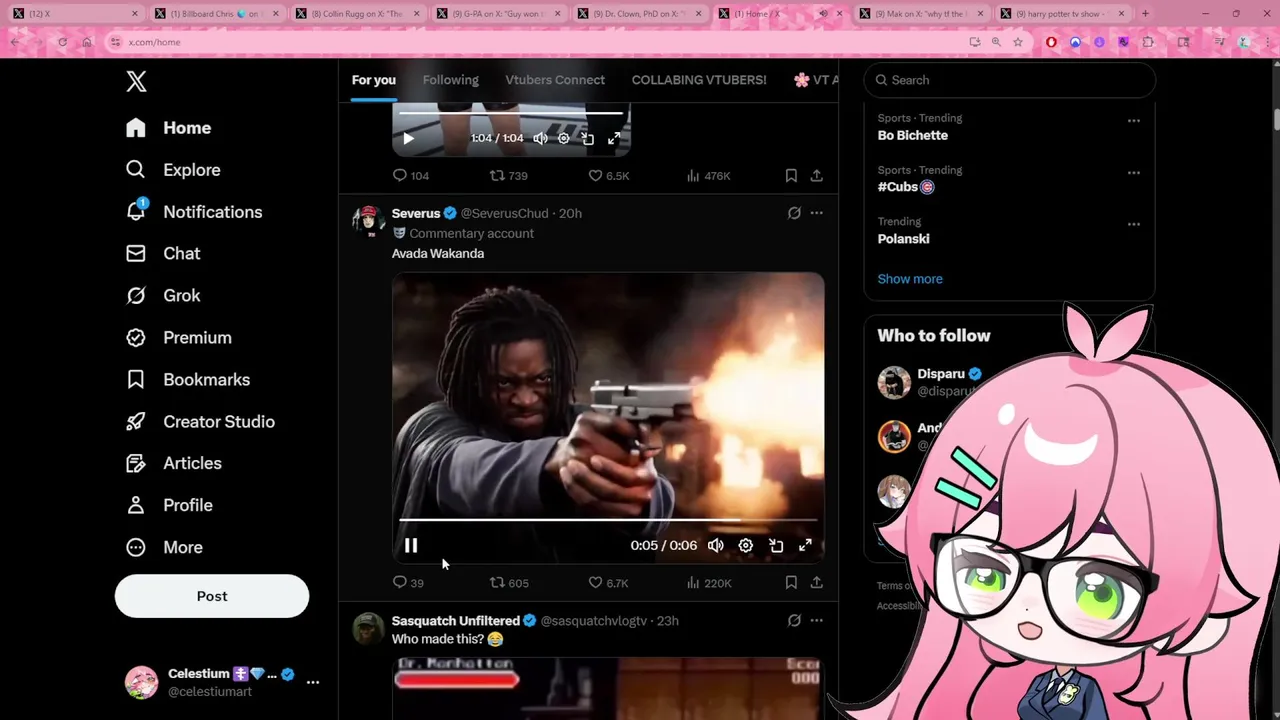1280x720 pixels.
Task: Open the Bo Bichette trending topic
Action: click(913, 136)
